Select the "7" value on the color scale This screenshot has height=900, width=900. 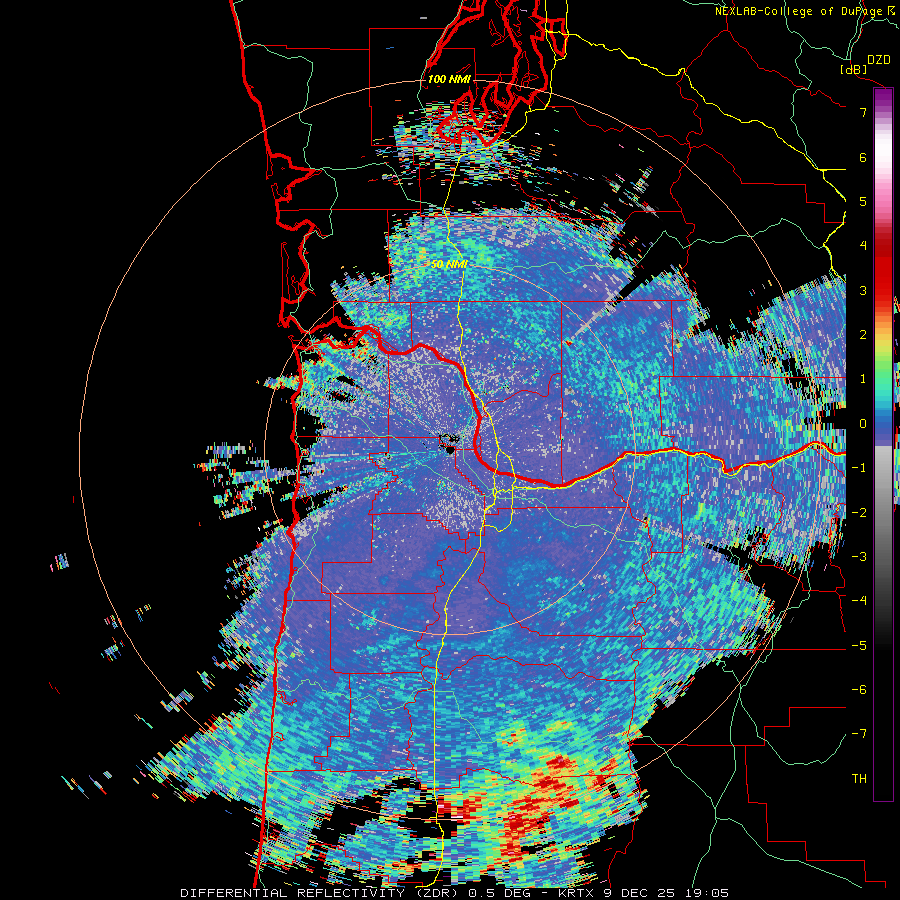[x=863, y=112]
